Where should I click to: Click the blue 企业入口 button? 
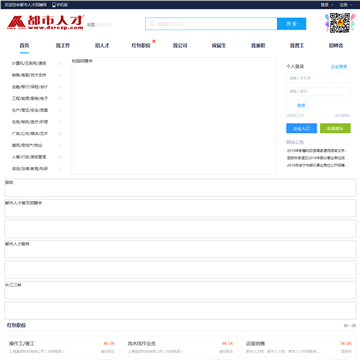point(301,128)
